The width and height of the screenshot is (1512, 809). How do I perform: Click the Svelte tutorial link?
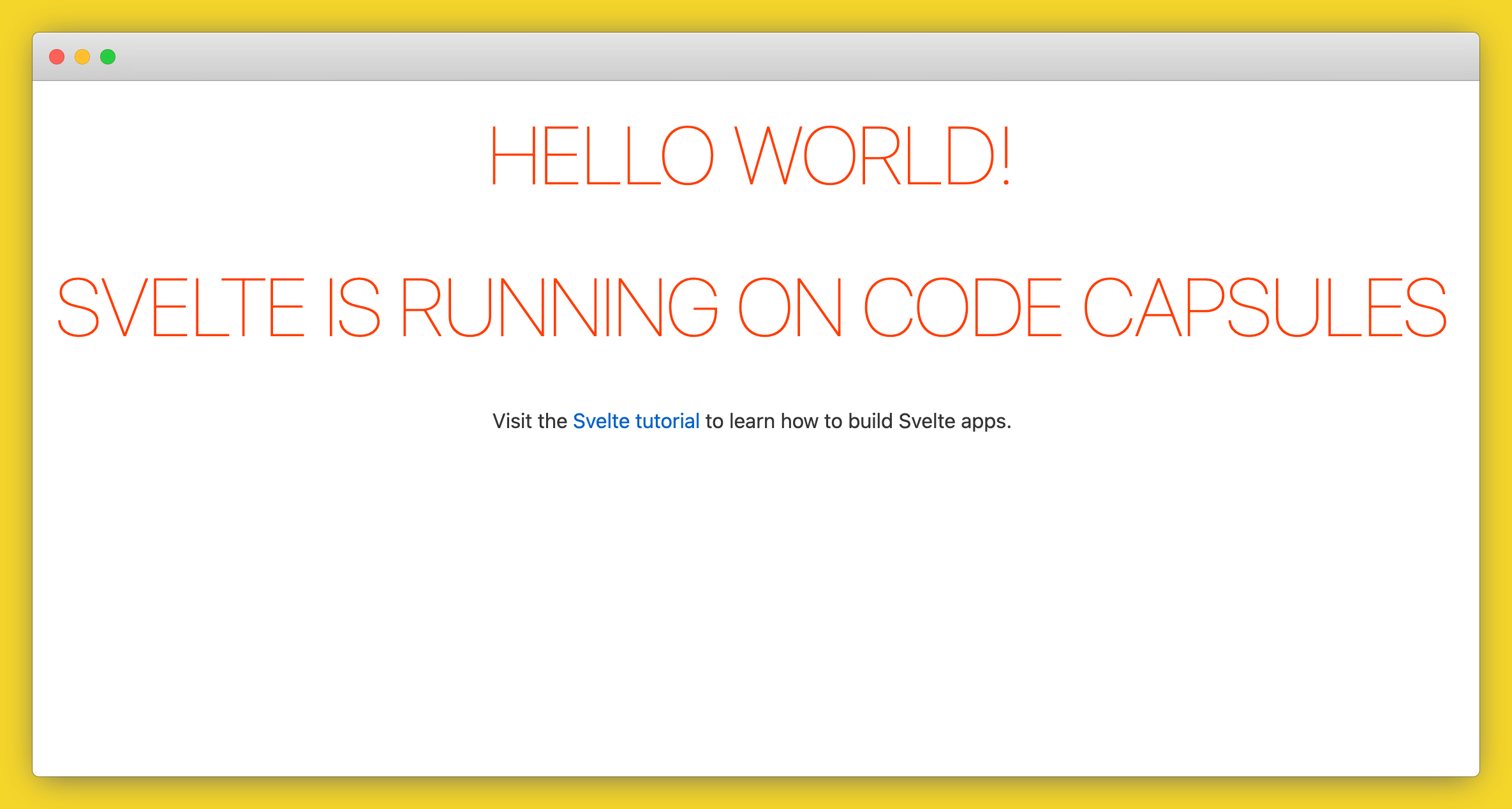[636, 421]
